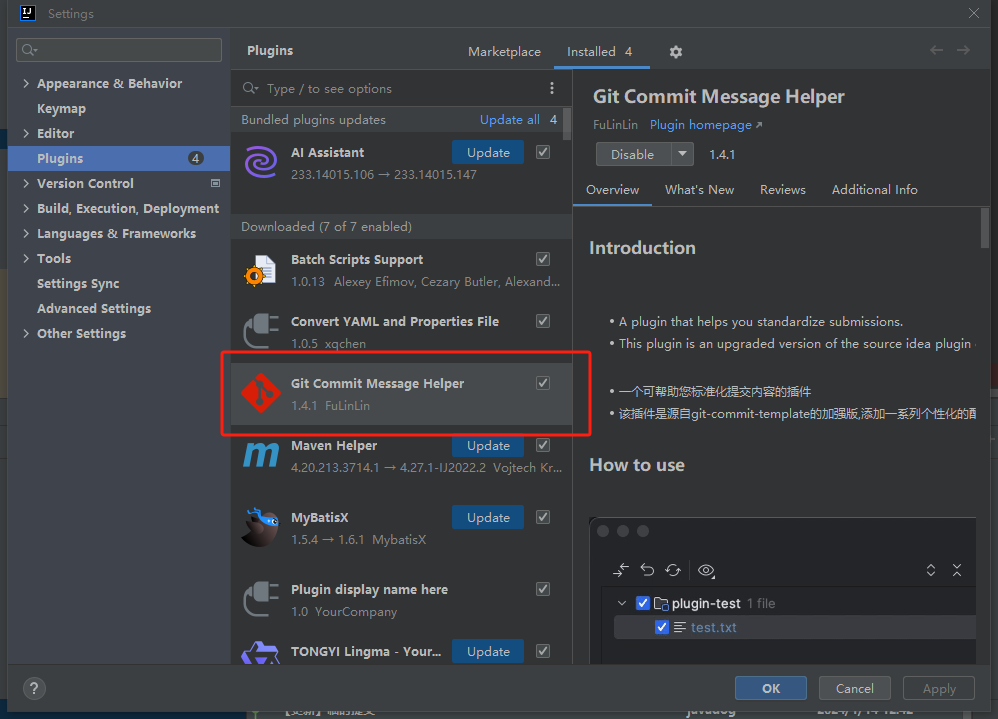Click the Batch Scripts Support plugin icon
Viewport: 998px width, 719px height.
click(x=260, y=270)
